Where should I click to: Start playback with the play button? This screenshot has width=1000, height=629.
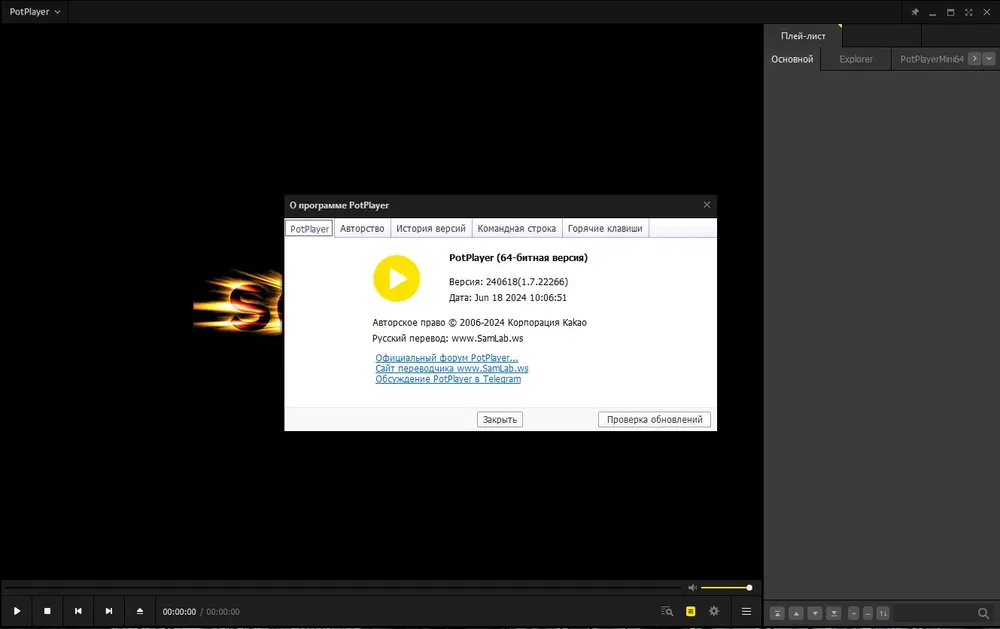click(17, 611)
